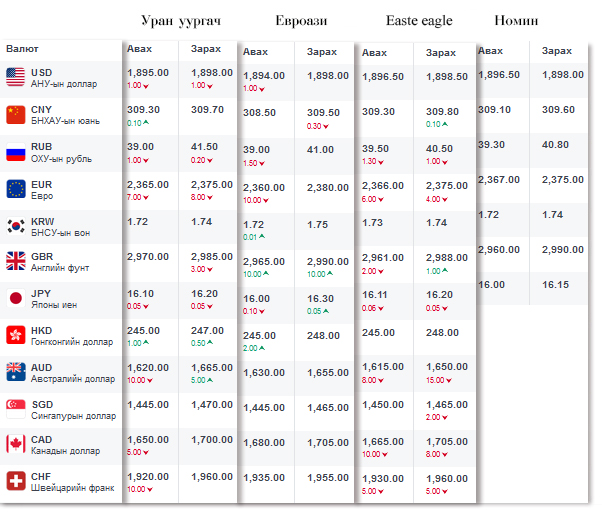The height and width of the screenshot is (514, 602).
Task: Click the USD American flag icon
Action: click(15, 77)
